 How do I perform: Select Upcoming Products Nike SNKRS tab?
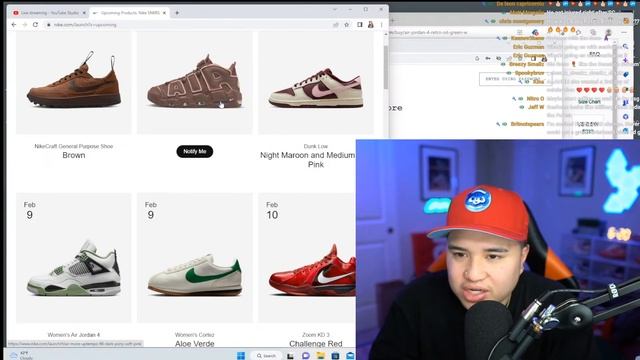click(129, 13)
